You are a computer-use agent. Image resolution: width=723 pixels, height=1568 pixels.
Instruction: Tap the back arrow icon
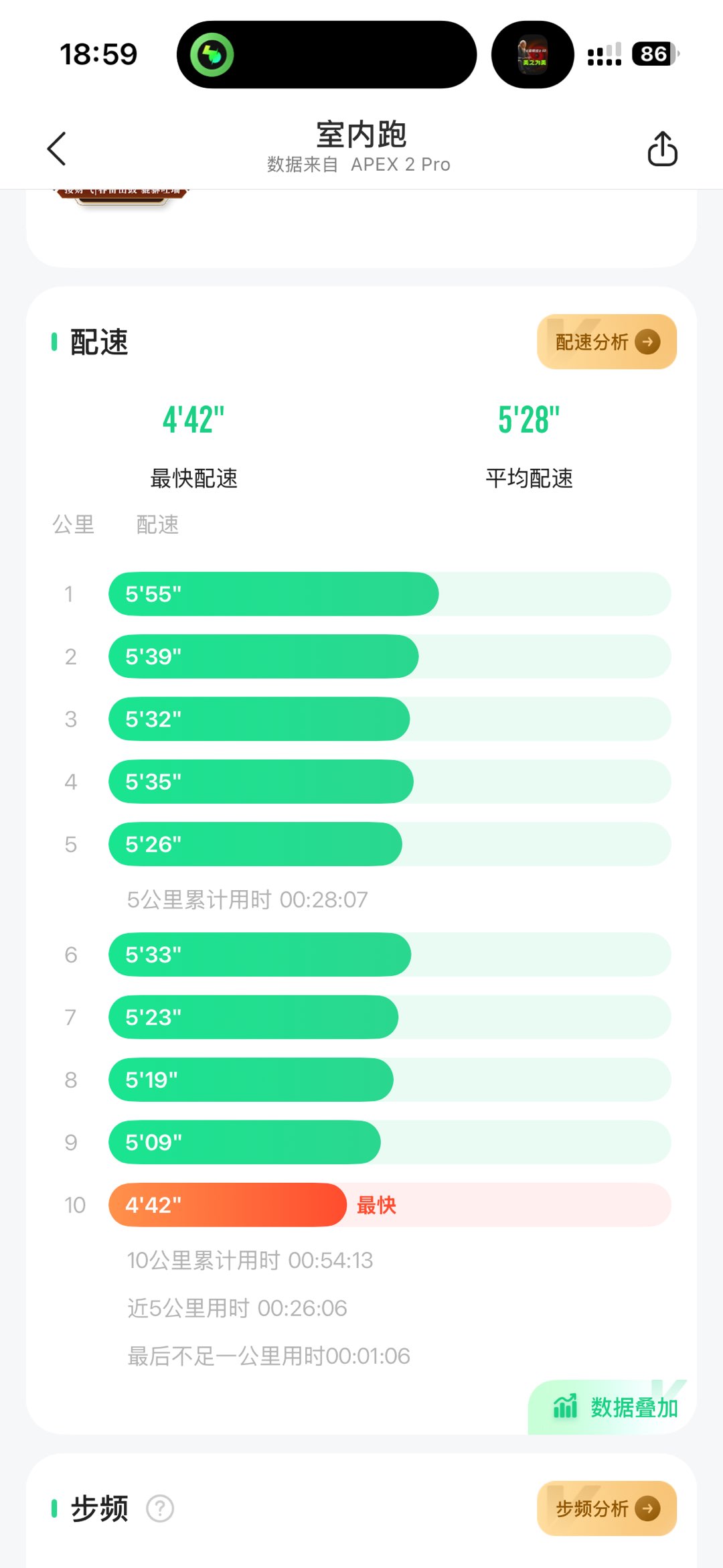click(x=57, y=148)
